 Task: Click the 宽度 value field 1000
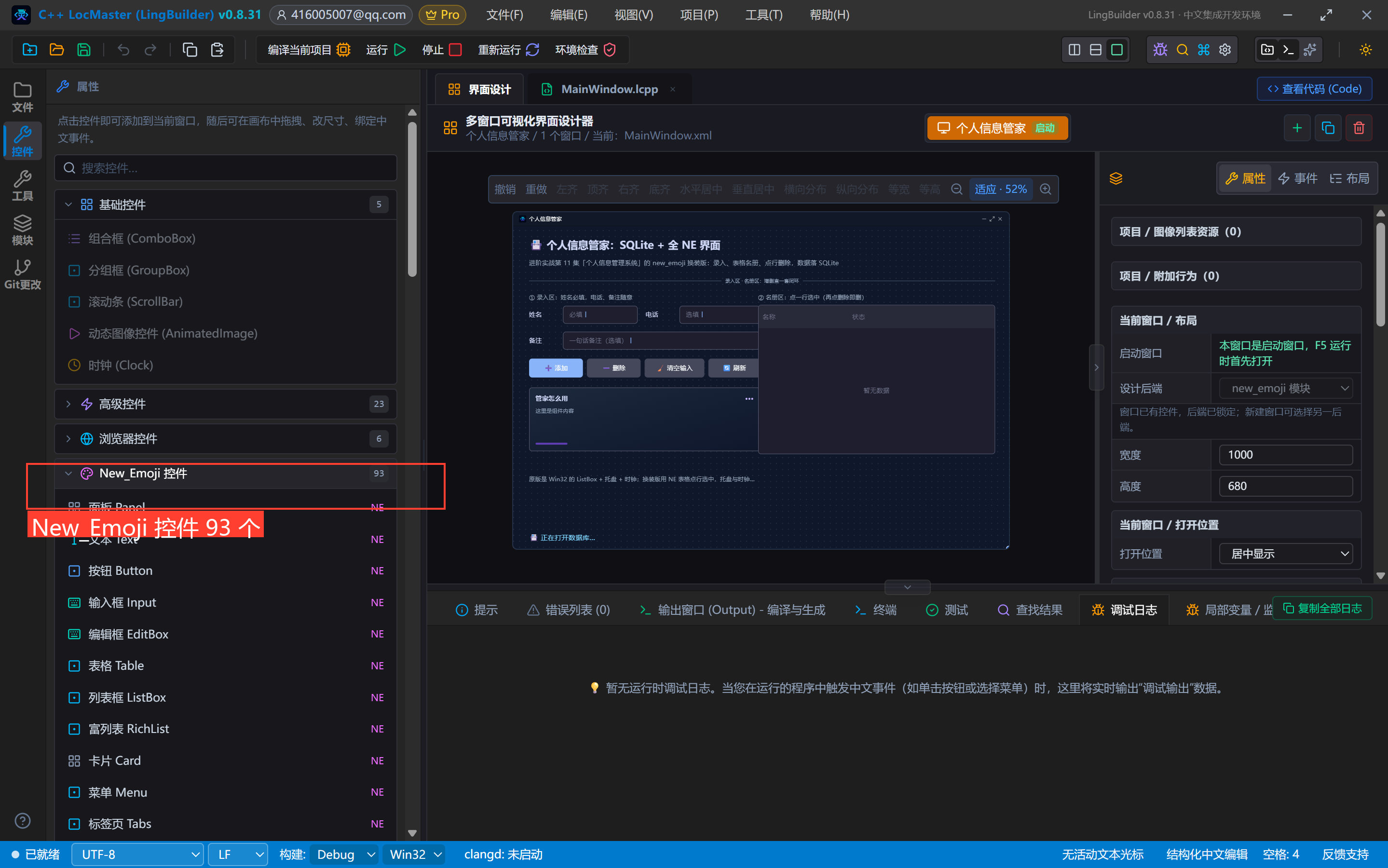pos(1286,455)
